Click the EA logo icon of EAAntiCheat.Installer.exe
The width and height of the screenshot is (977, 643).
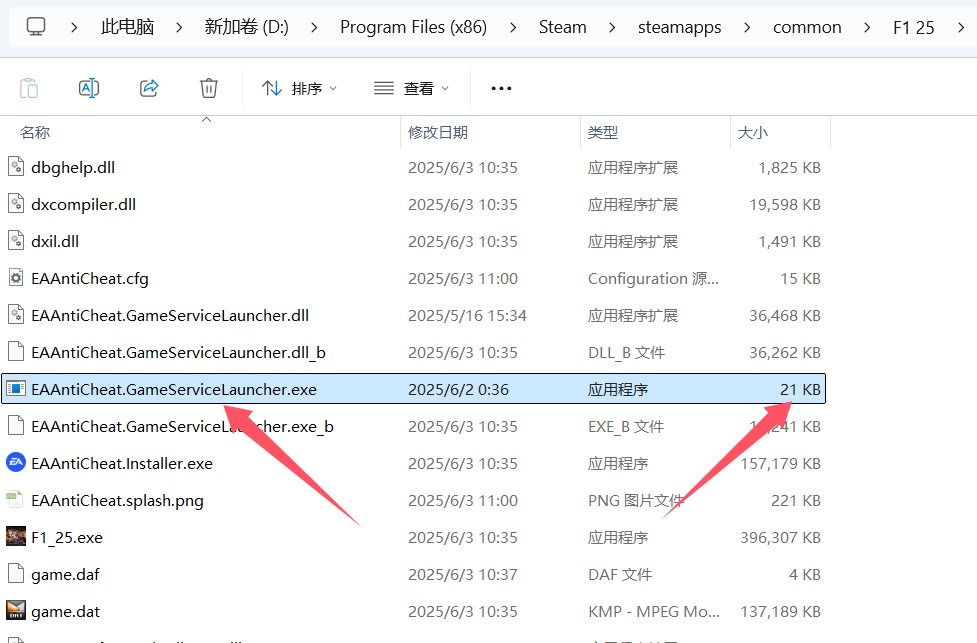(x=15, y=463)
